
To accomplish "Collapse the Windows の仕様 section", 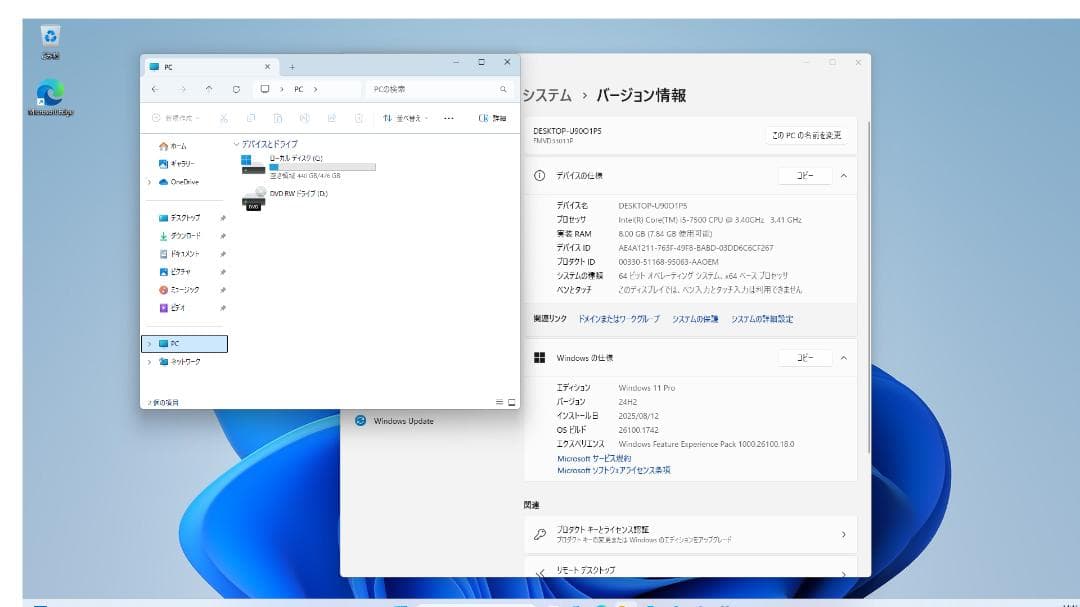I will tap(845, 357).
